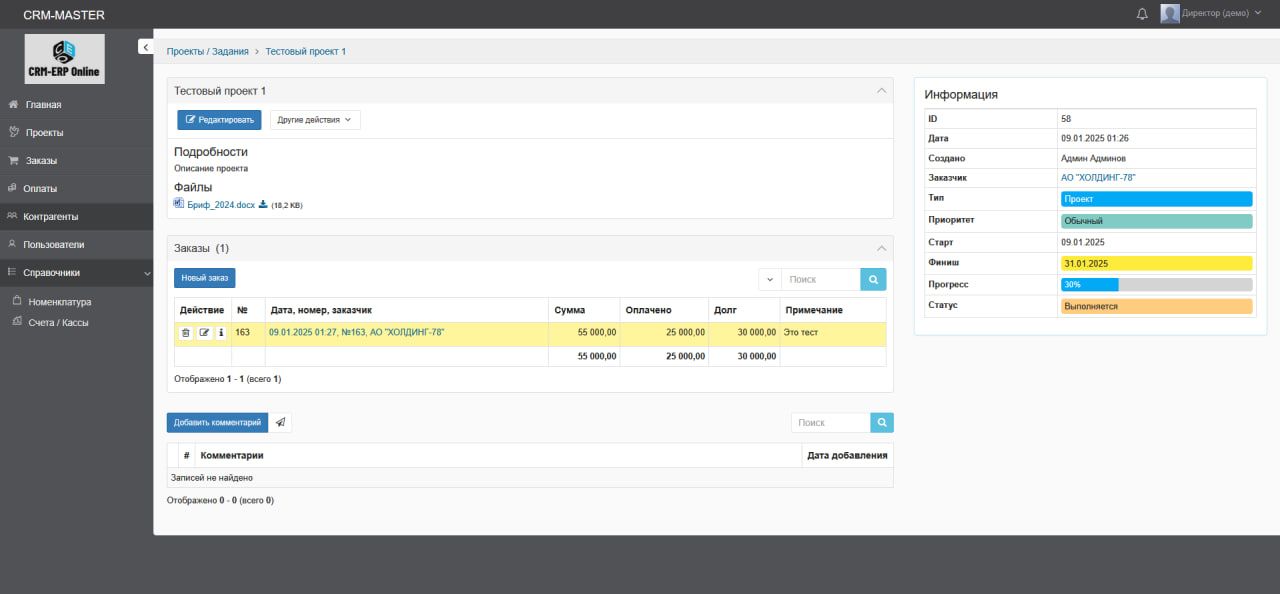Click the ID value 58
Screen dimensions: 1280x594
coord(1066,119)
